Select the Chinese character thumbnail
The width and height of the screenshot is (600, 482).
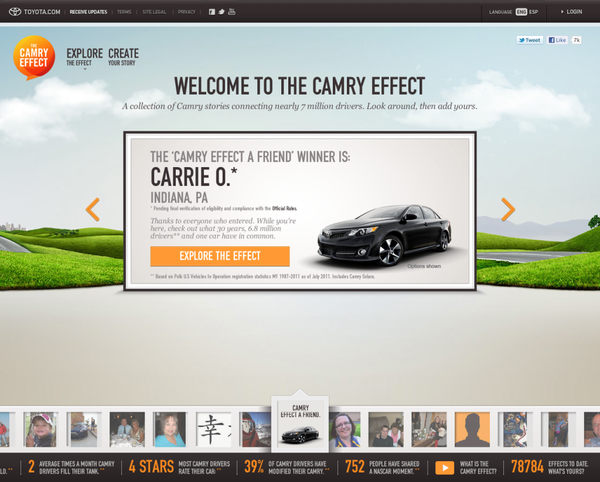click(214, 429)
